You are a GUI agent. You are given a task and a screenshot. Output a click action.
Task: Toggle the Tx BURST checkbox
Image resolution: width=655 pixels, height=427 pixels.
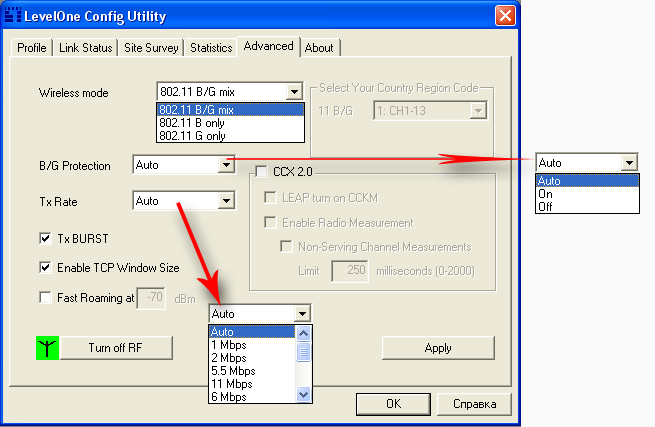45,239
